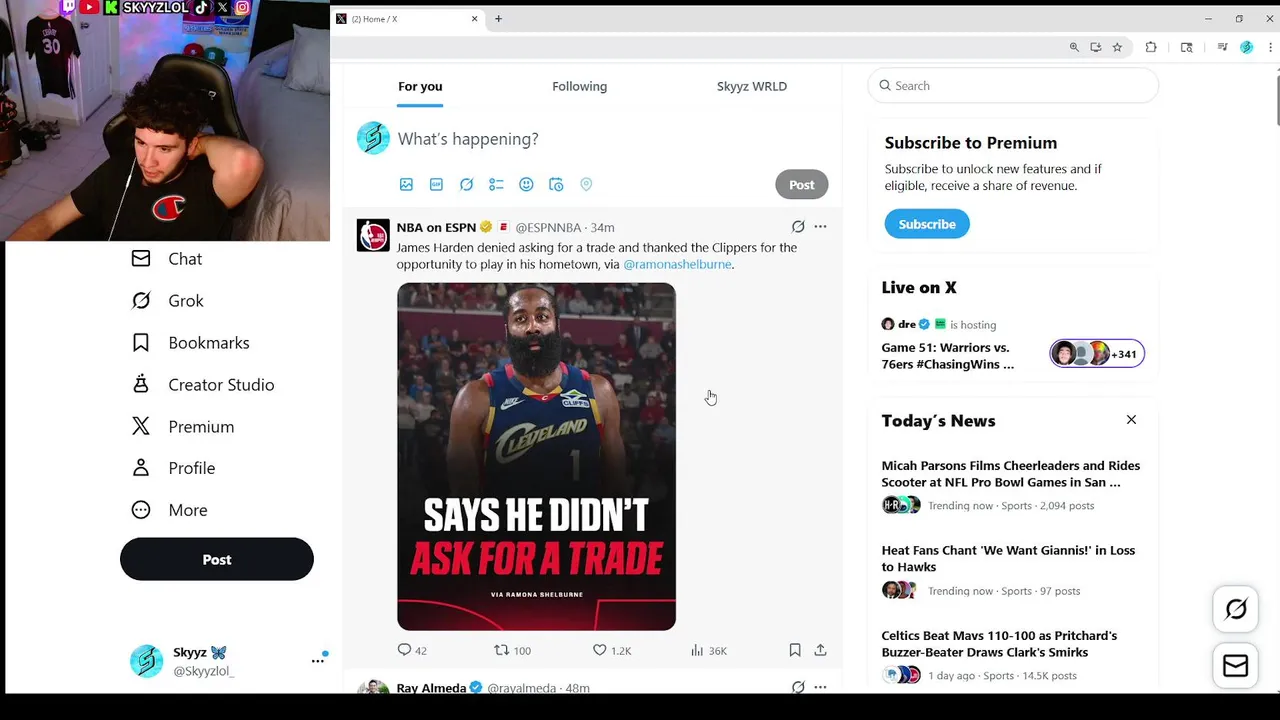This screenshot has width=1280, height=720.
Task: Go to Profile in the sidebar
Action: point(173,468)
